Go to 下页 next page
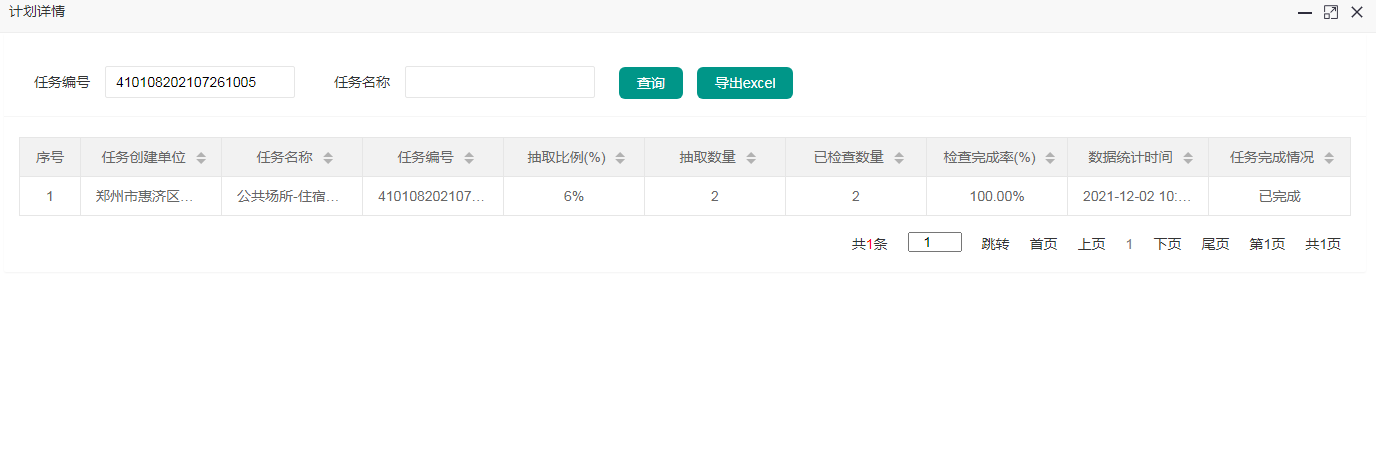The height and width of the screenshot is (455, 1376). 1167,244
